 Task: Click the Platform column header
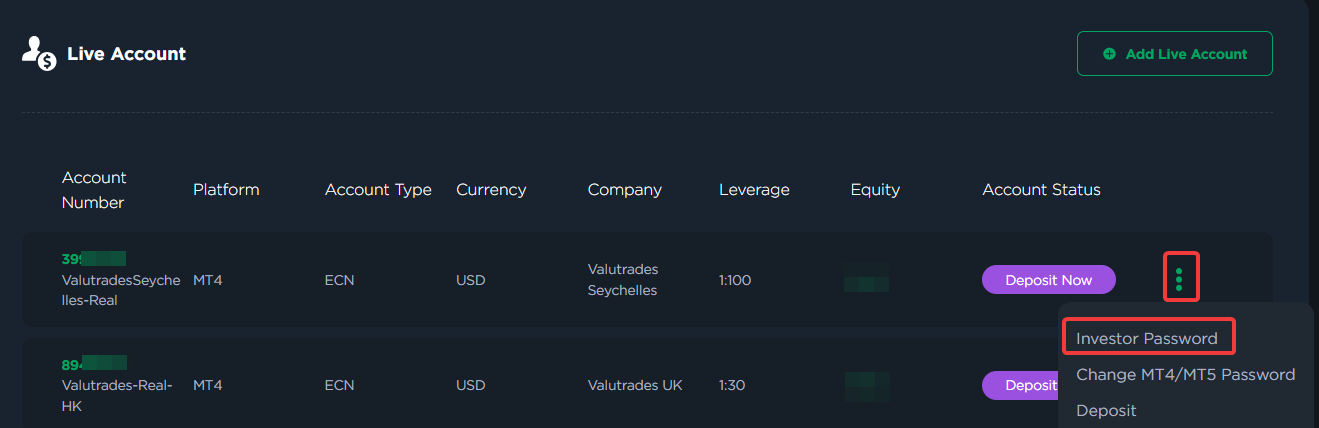coord(226,190)
